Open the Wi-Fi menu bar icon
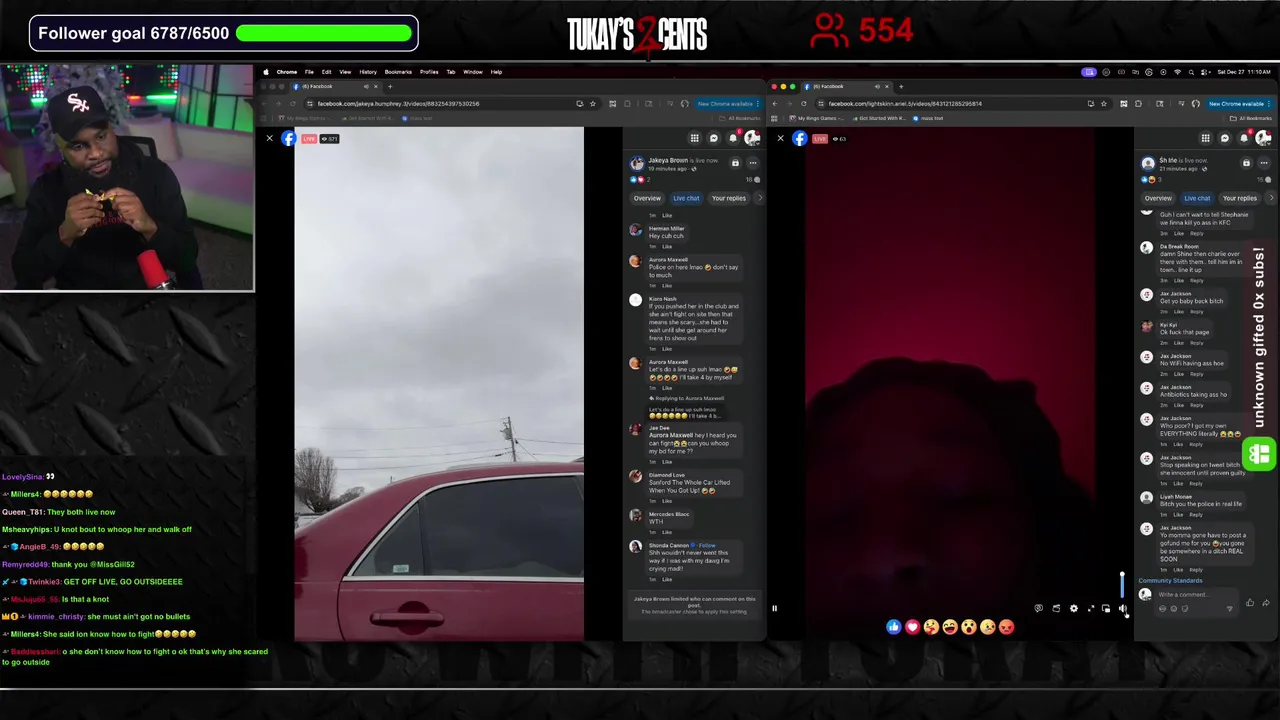The image size is (1280, 720). [1177, 72]
